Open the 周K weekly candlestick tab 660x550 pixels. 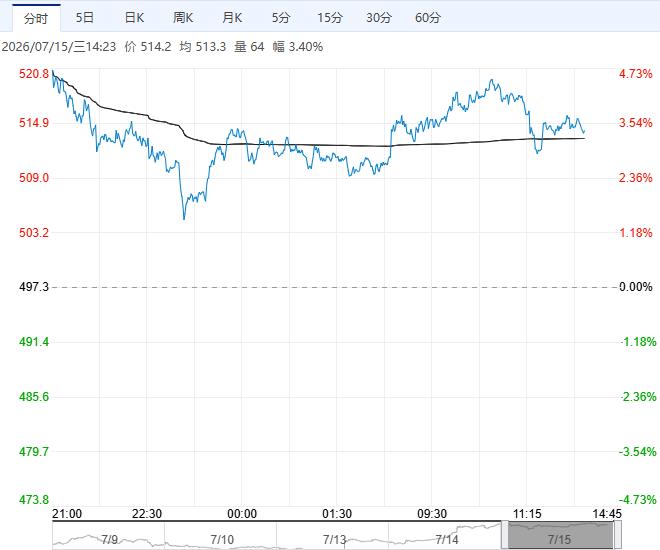(x=183, y=18)
